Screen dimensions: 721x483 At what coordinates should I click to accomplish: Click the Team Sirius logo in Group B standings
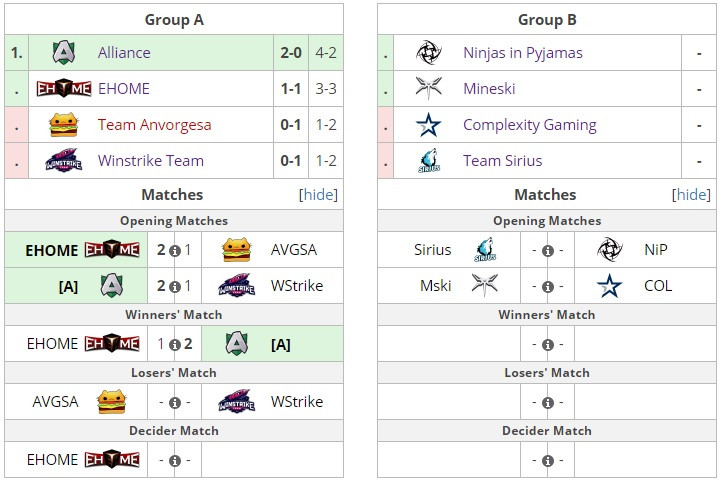(429, 161)
